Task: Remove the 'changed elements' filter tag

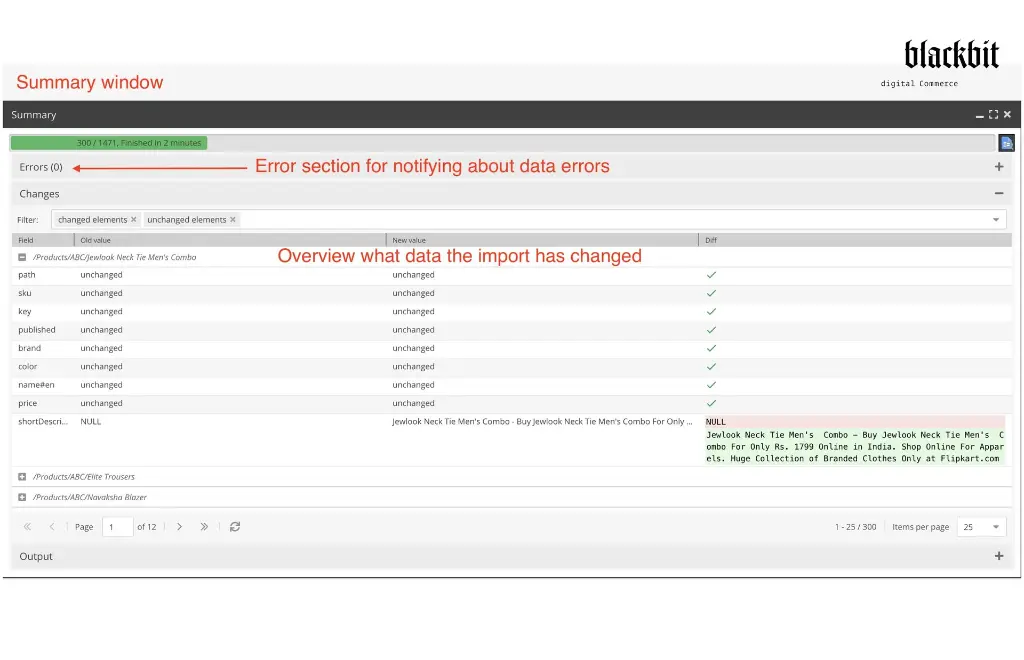Action: click(134, 219)
